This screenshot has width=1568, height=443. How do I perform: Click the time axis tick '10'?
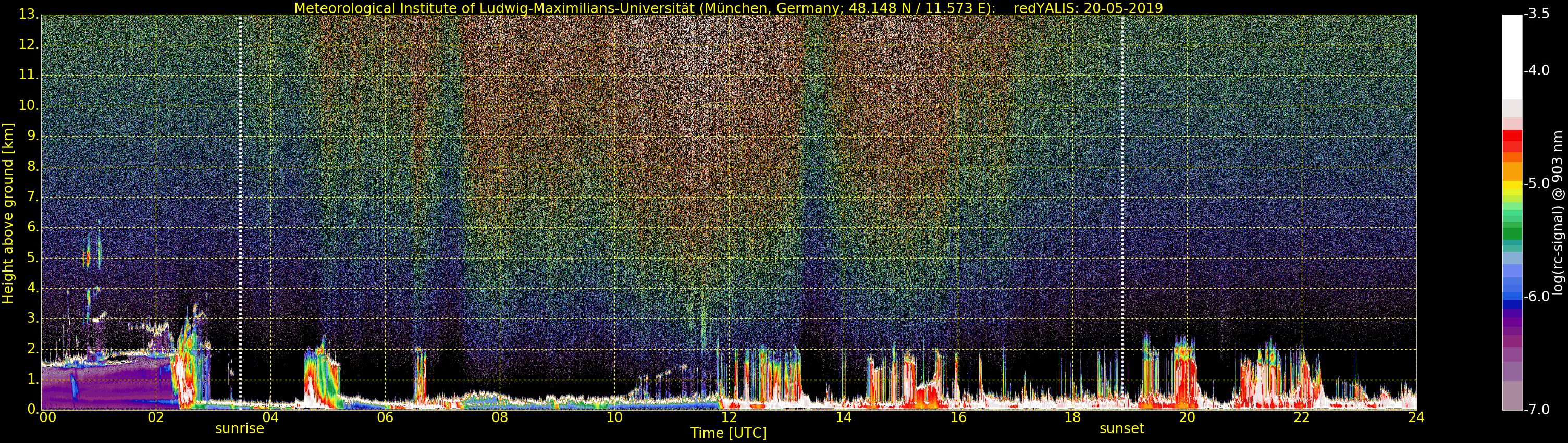(x=614, y=417)
